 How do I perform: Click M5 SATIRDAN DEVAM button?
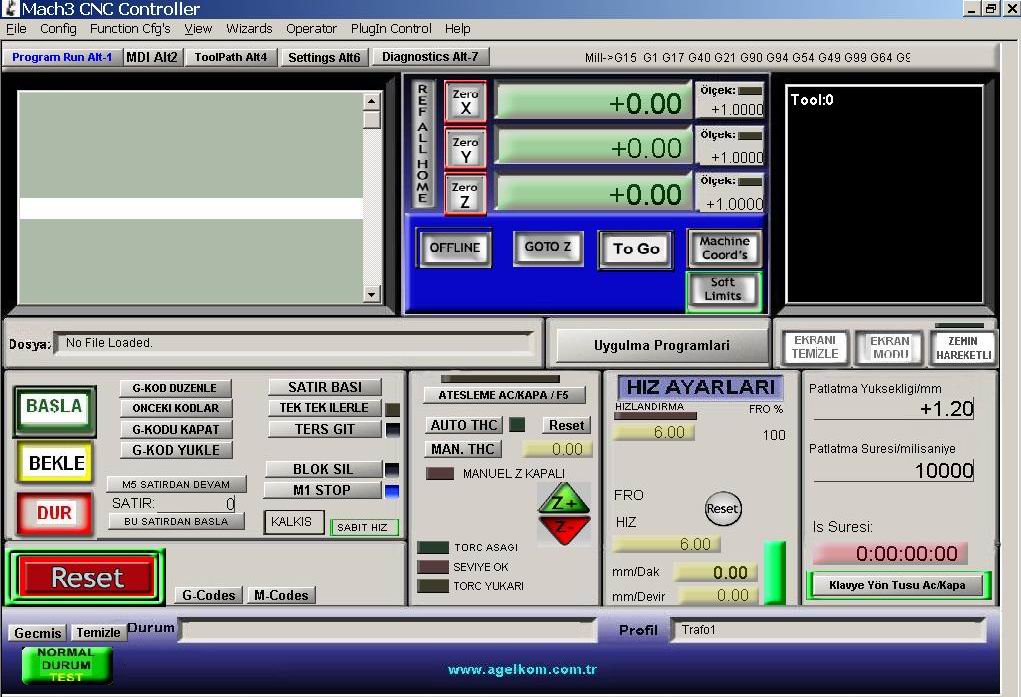[x=176, y=484]
